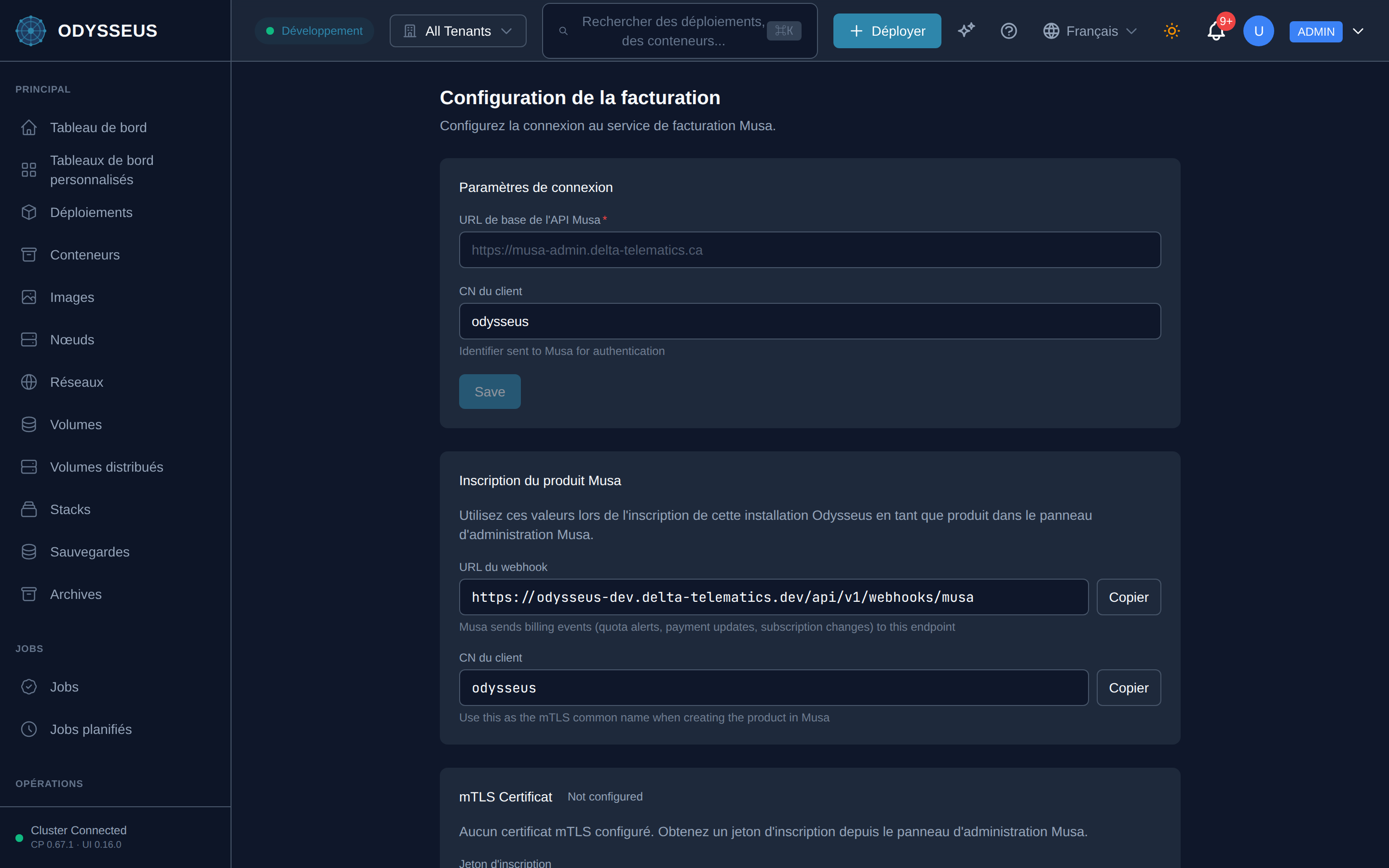
Task: Go to Déploiements in sidebar
Action: [91, 212]
